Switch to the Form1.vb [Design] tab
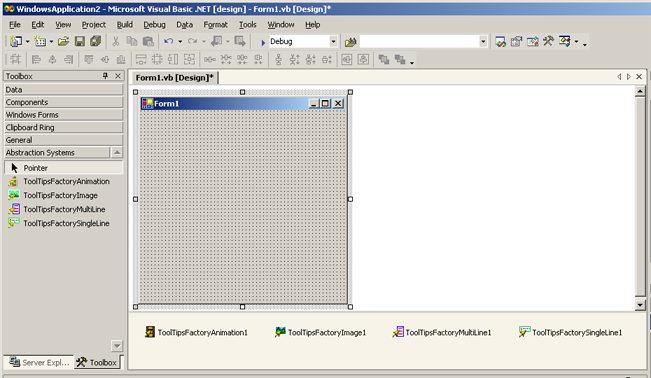The image size is (651, 378). pos(174,78)
